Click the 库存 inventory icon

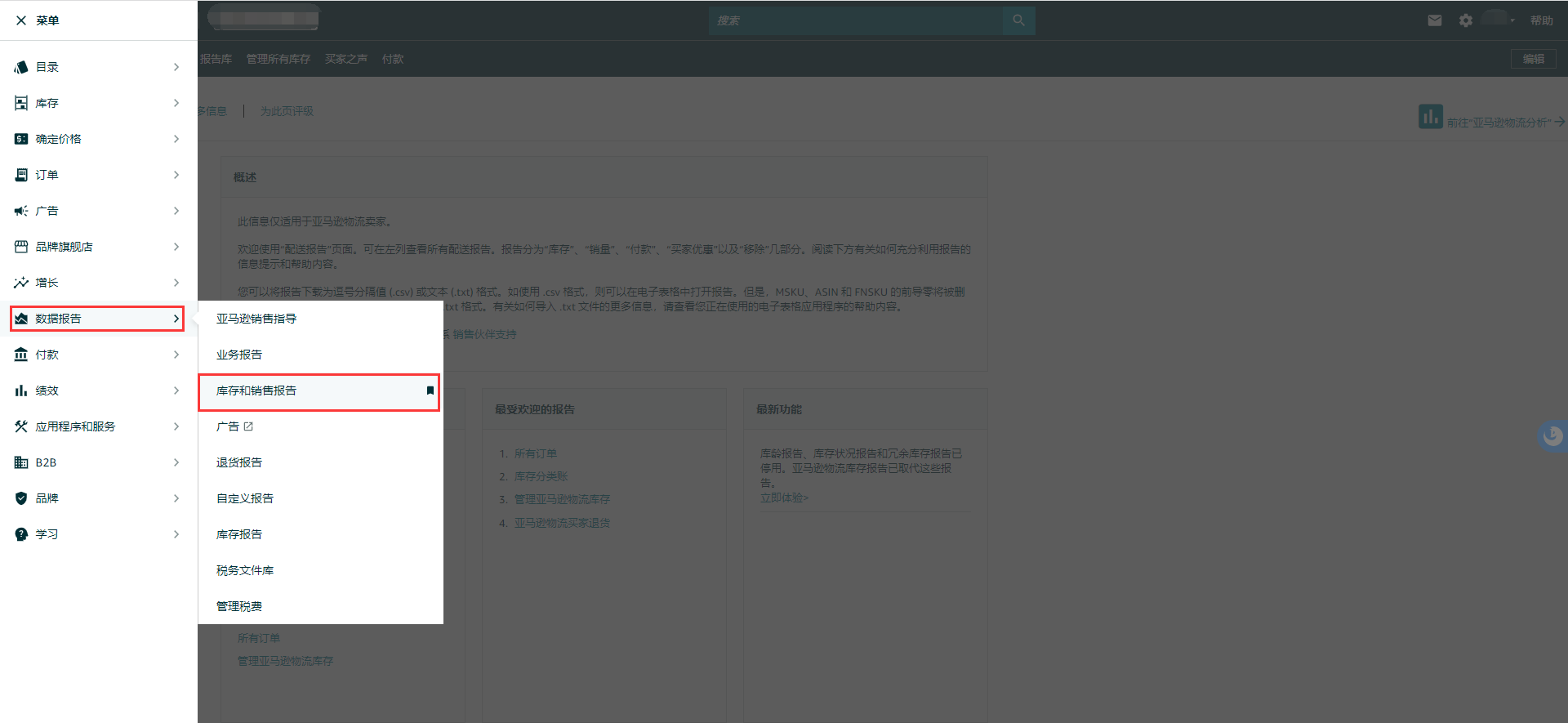[21, 103]
